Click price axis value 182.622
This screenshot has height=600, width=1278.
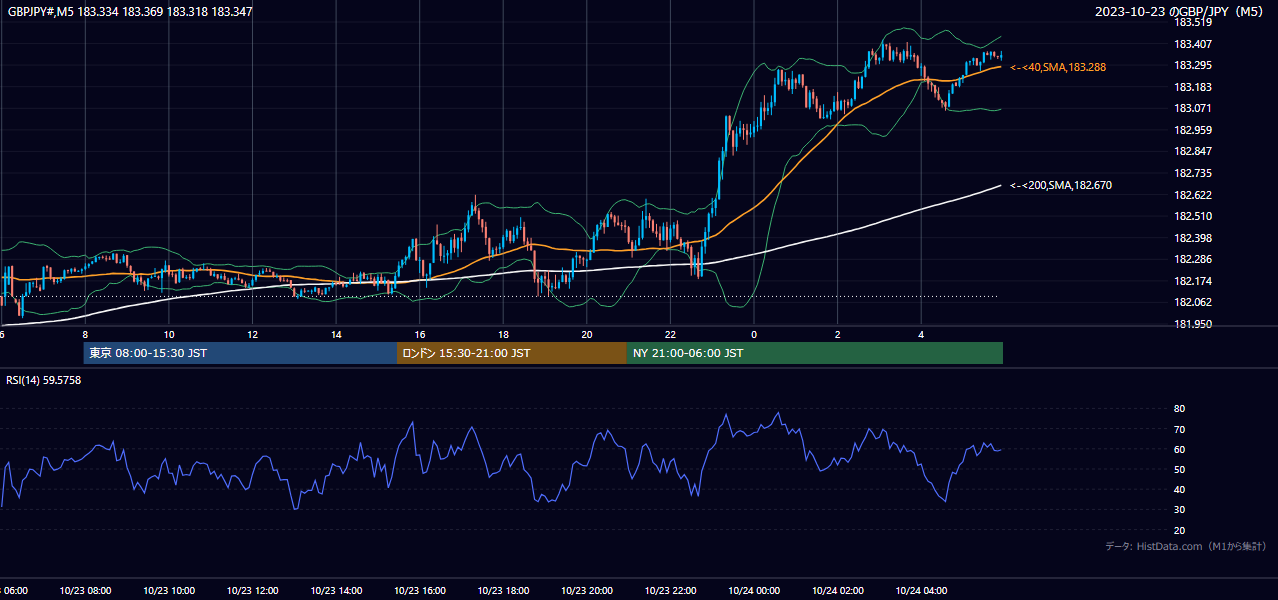(x=1192, y=195)
